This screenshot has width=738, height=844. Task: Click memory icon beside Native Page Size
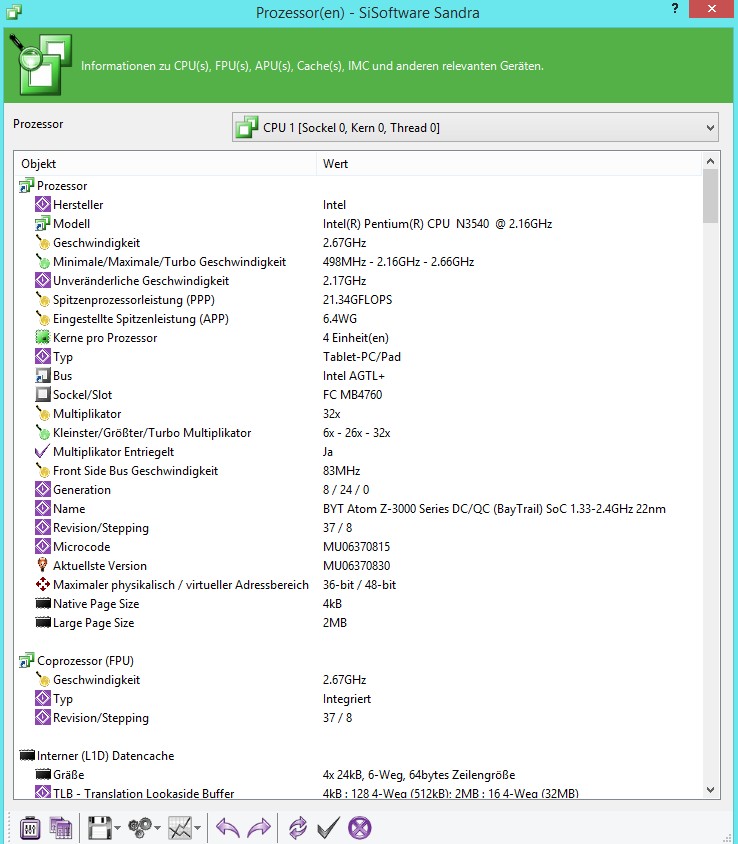point(43,603)
